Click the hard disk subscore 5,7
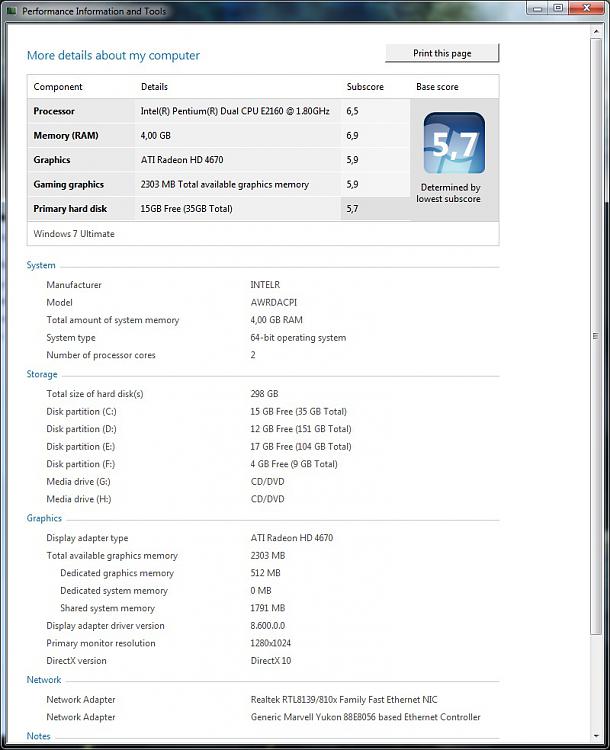This screenshot has width=610, height=750. click(x=352, y=209)
